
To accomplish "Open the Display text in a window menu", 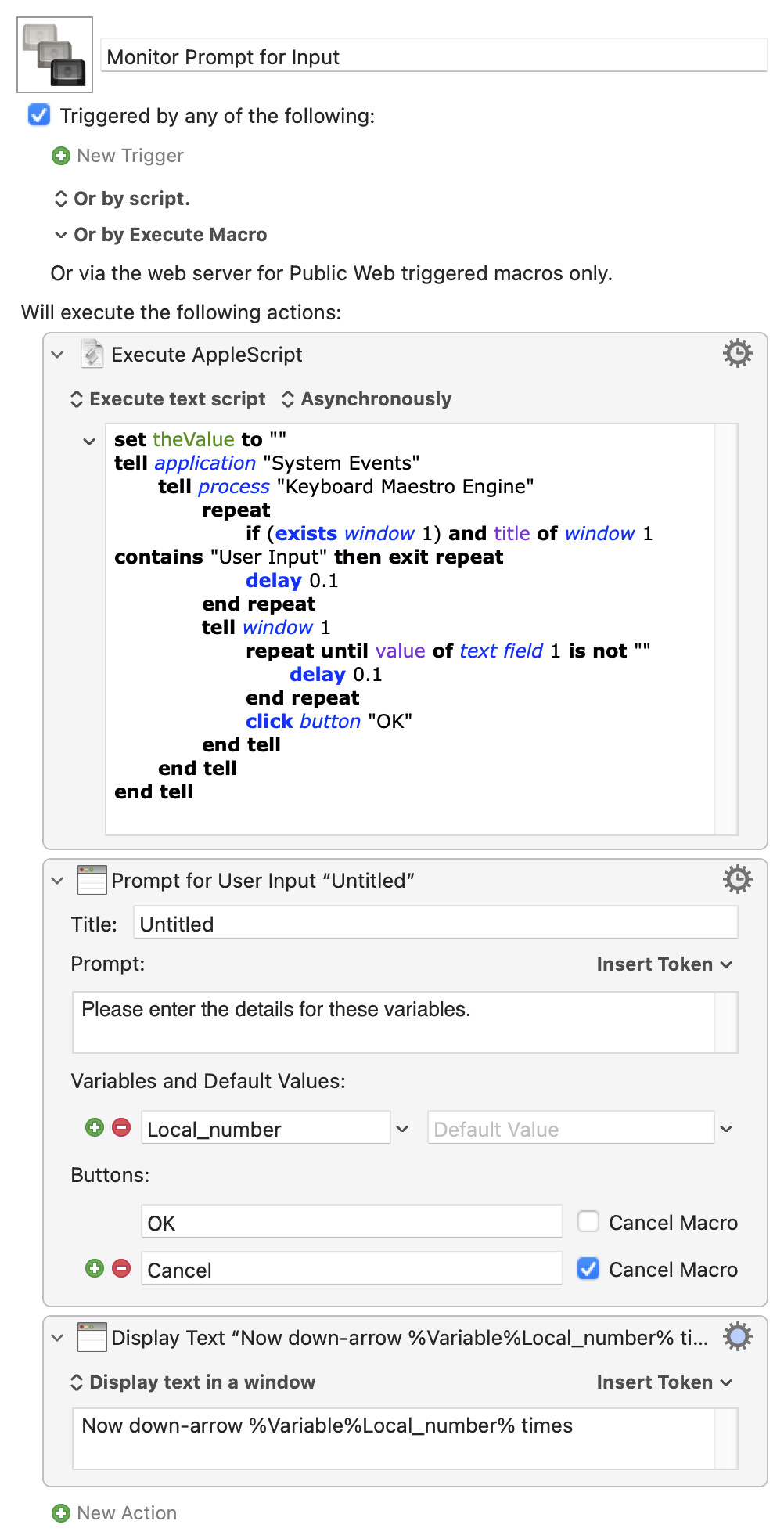I will click(192, 1382).
